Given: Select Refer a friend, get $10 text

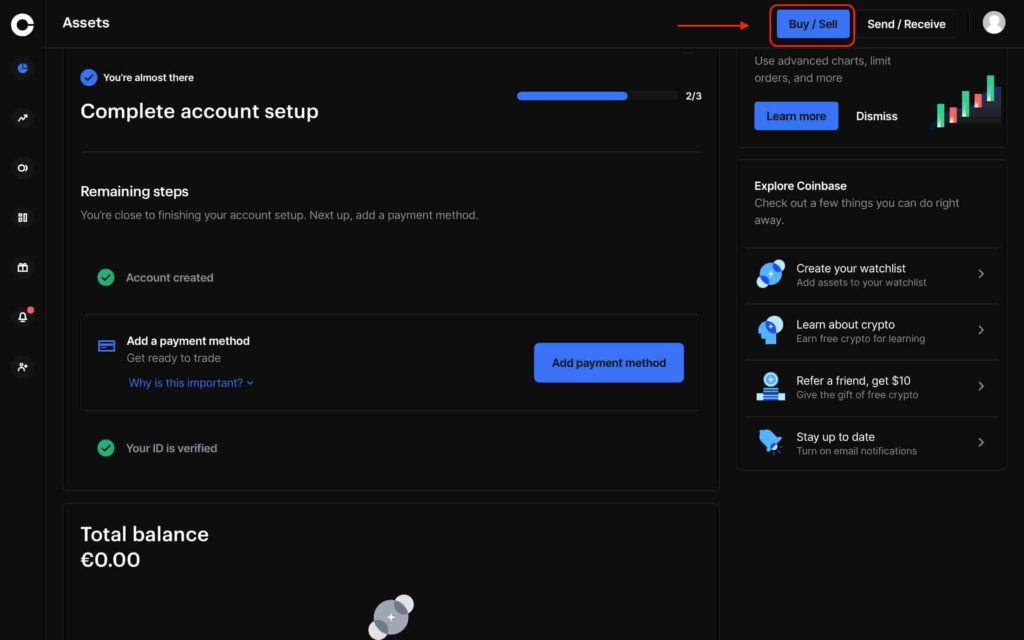Looking at the screenshot, I should (x=853, y=381).
